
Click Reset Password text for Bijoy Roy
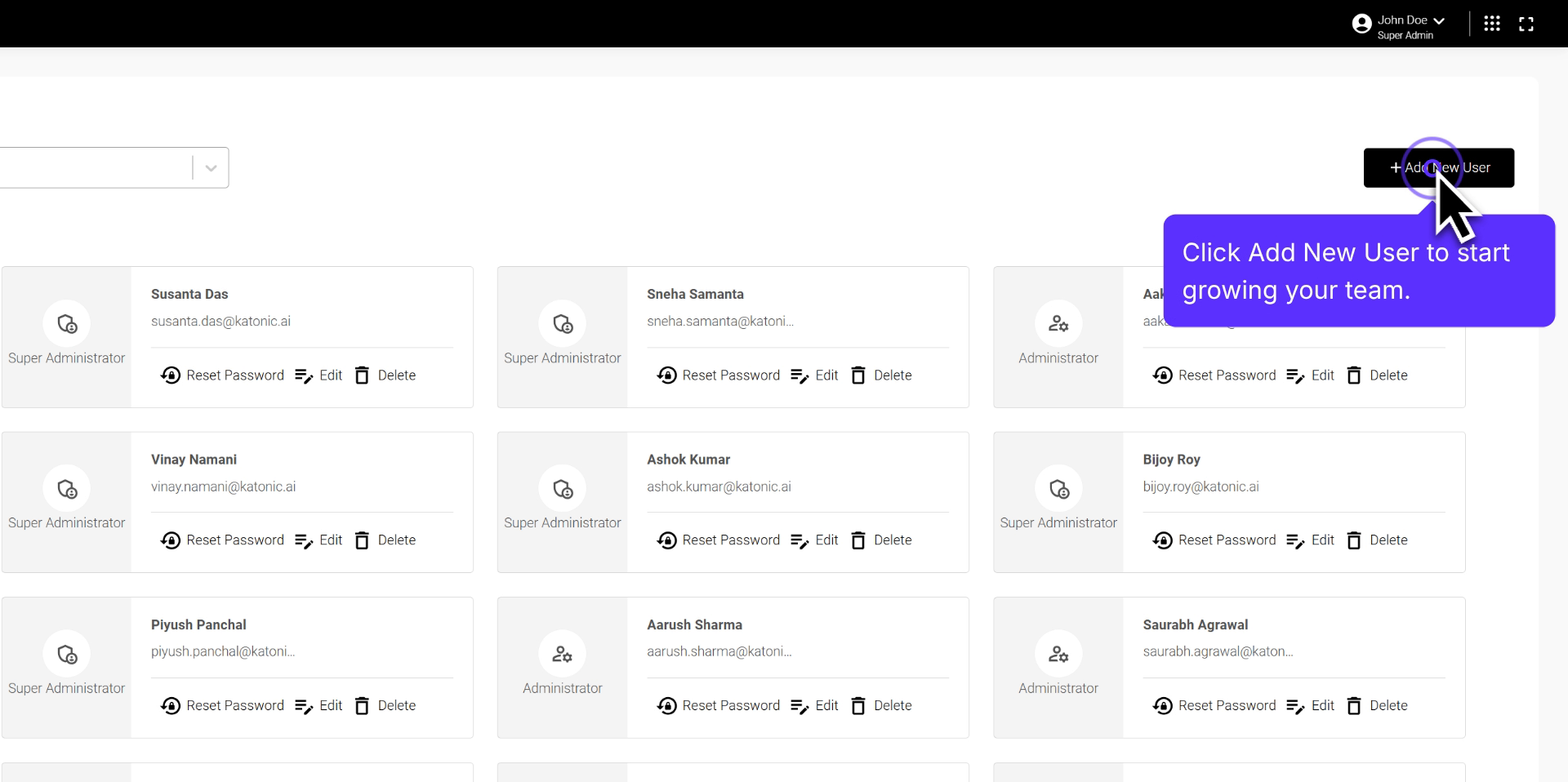pyautogui.click(x=1227, y=540)
